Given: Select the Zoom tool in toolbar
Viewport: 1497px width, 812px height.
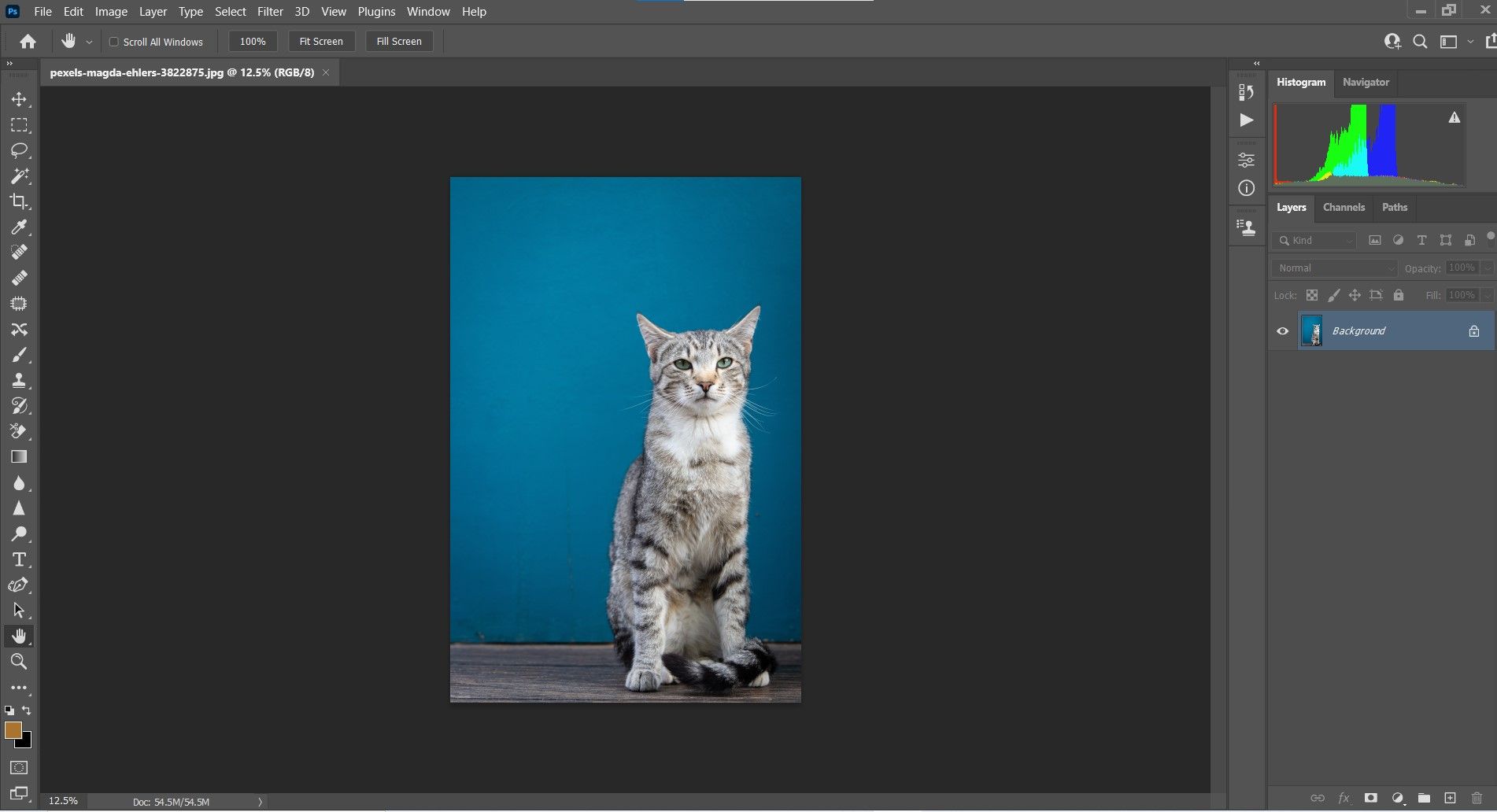Looking at the screenshot, I should click(19, 662).
